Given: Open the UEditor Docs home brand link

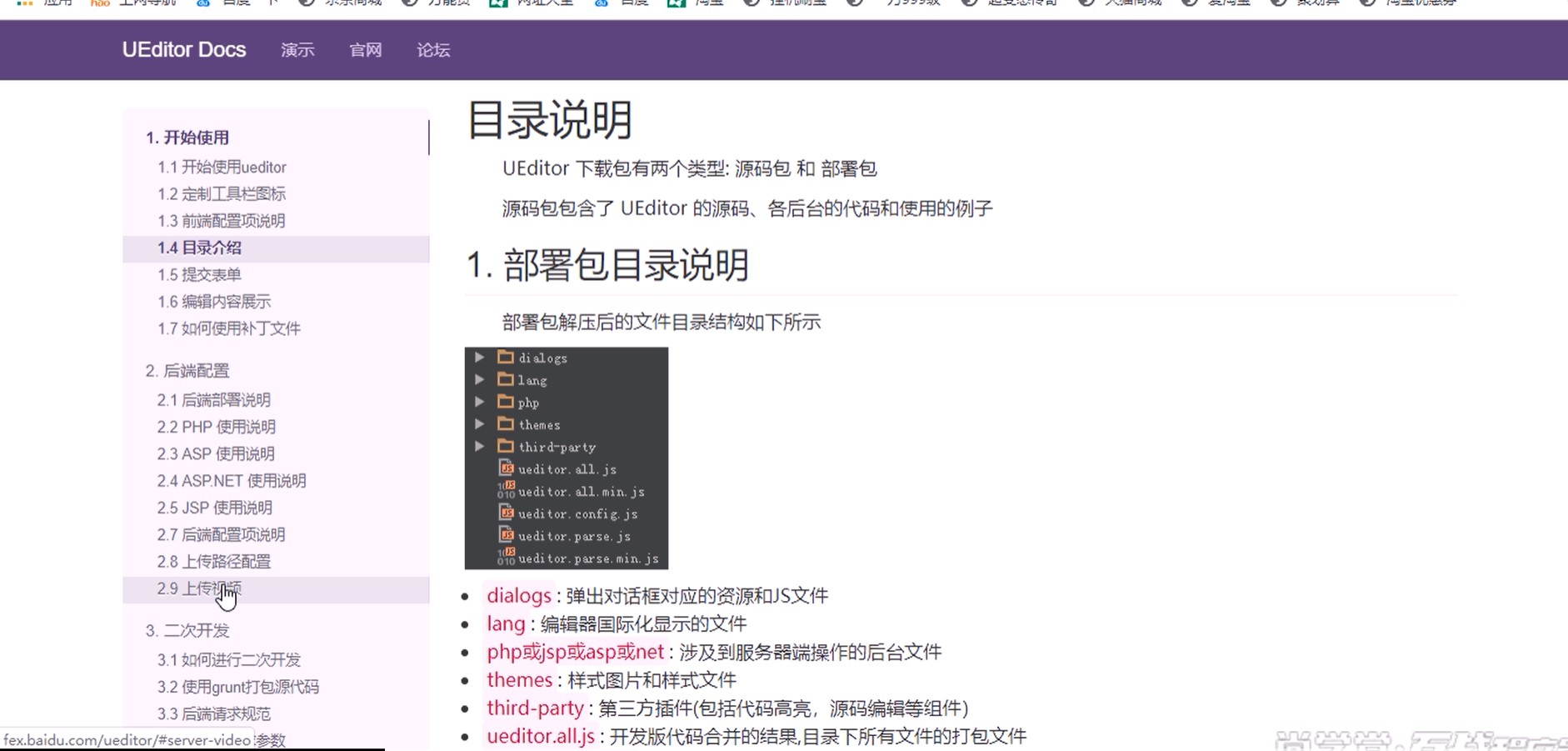Looking at the screenshot, I should 184,50.
